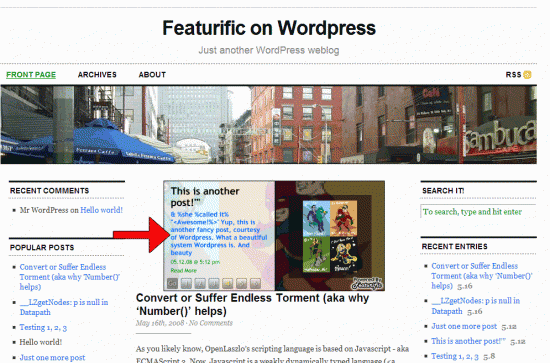Image resolution: width=550 pixels, height=363 pixels.
Task: Click highlighted slide 4 button in slider
Action: 228,283
